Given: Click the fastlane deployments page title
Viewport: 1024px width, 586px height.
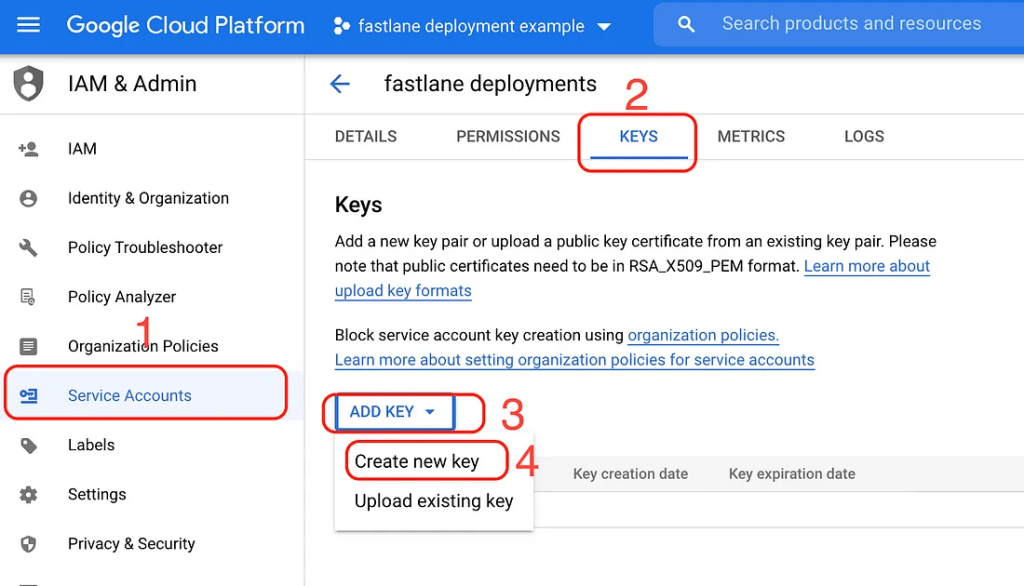Looking at the screenshot, I should tap(490, 84).
